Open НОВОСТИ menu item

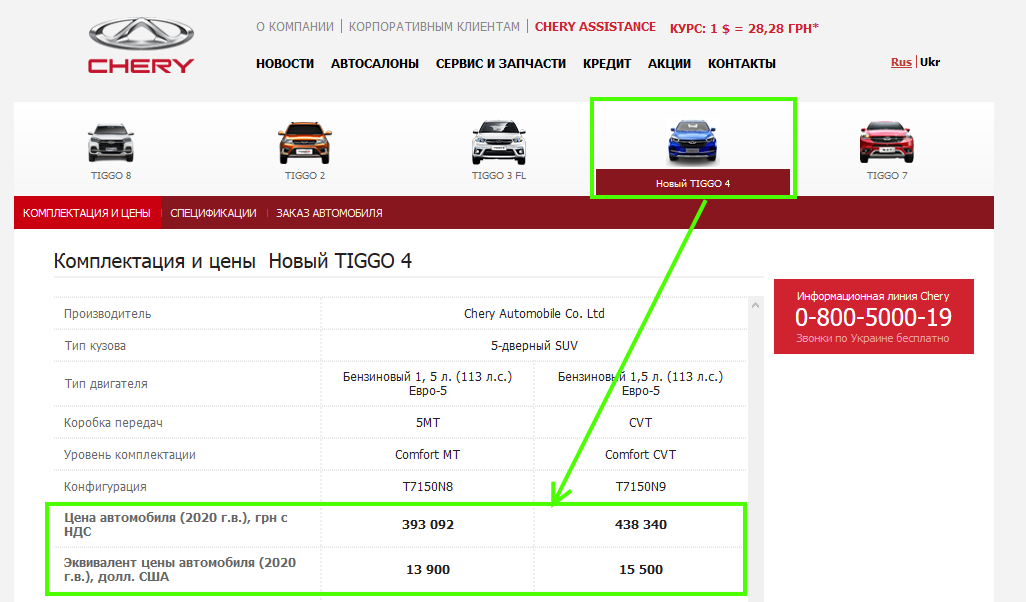(x=285, y=63)
